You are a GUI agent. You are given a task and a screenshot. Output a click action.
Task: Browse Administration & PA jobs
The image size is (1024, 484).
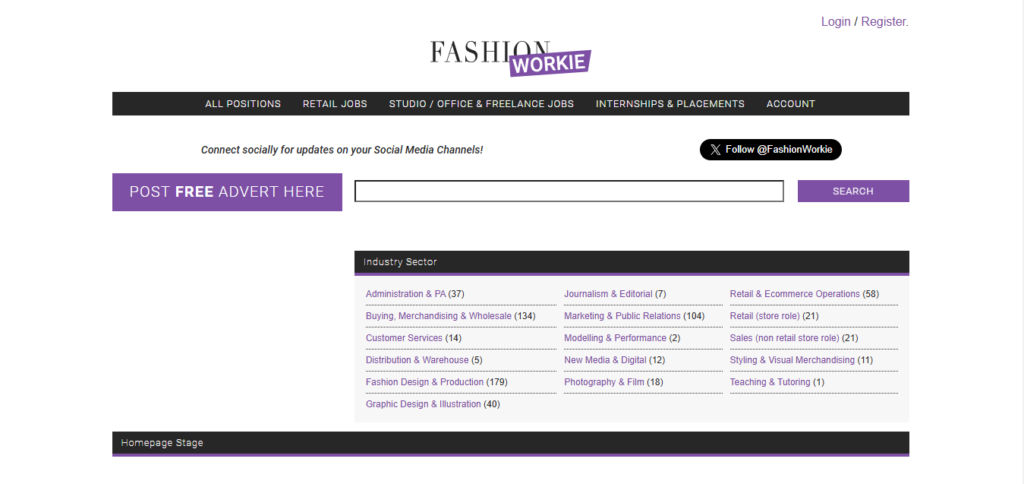[x=406, y=294]
